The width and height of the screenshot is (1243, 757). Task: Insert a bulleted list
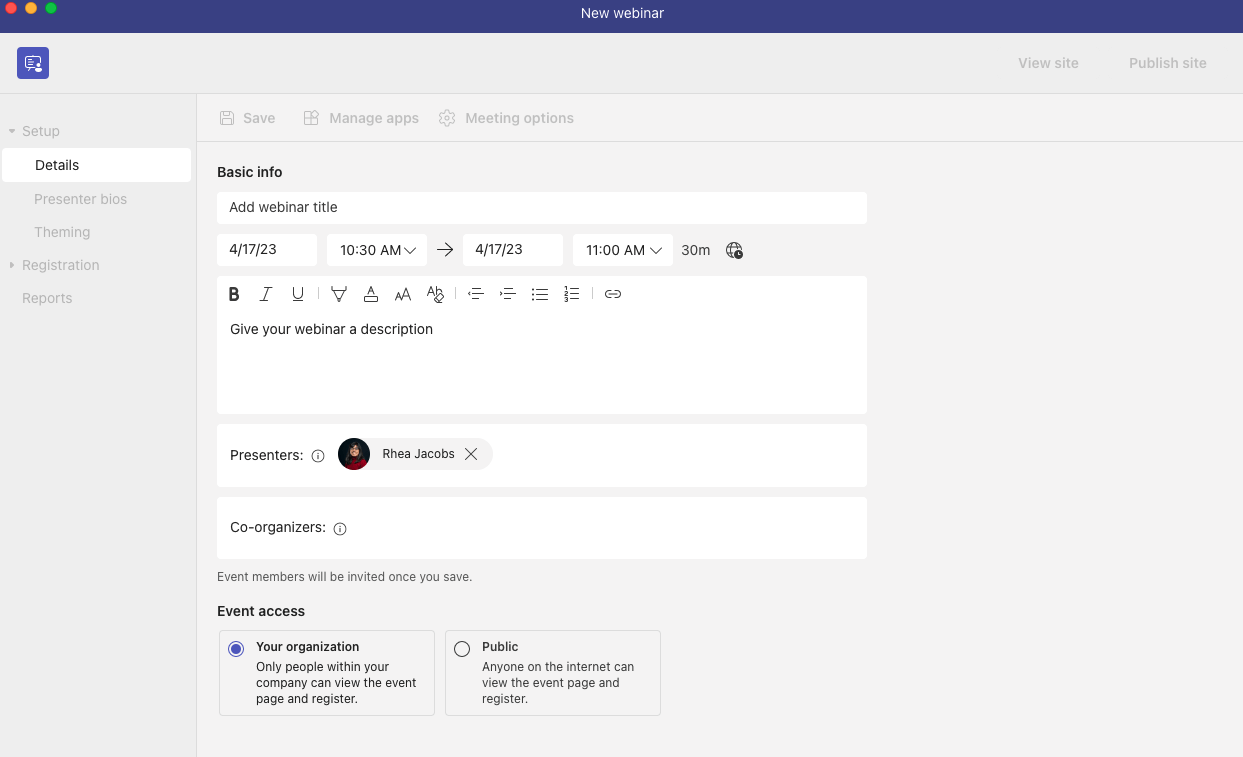coord(540,293)
